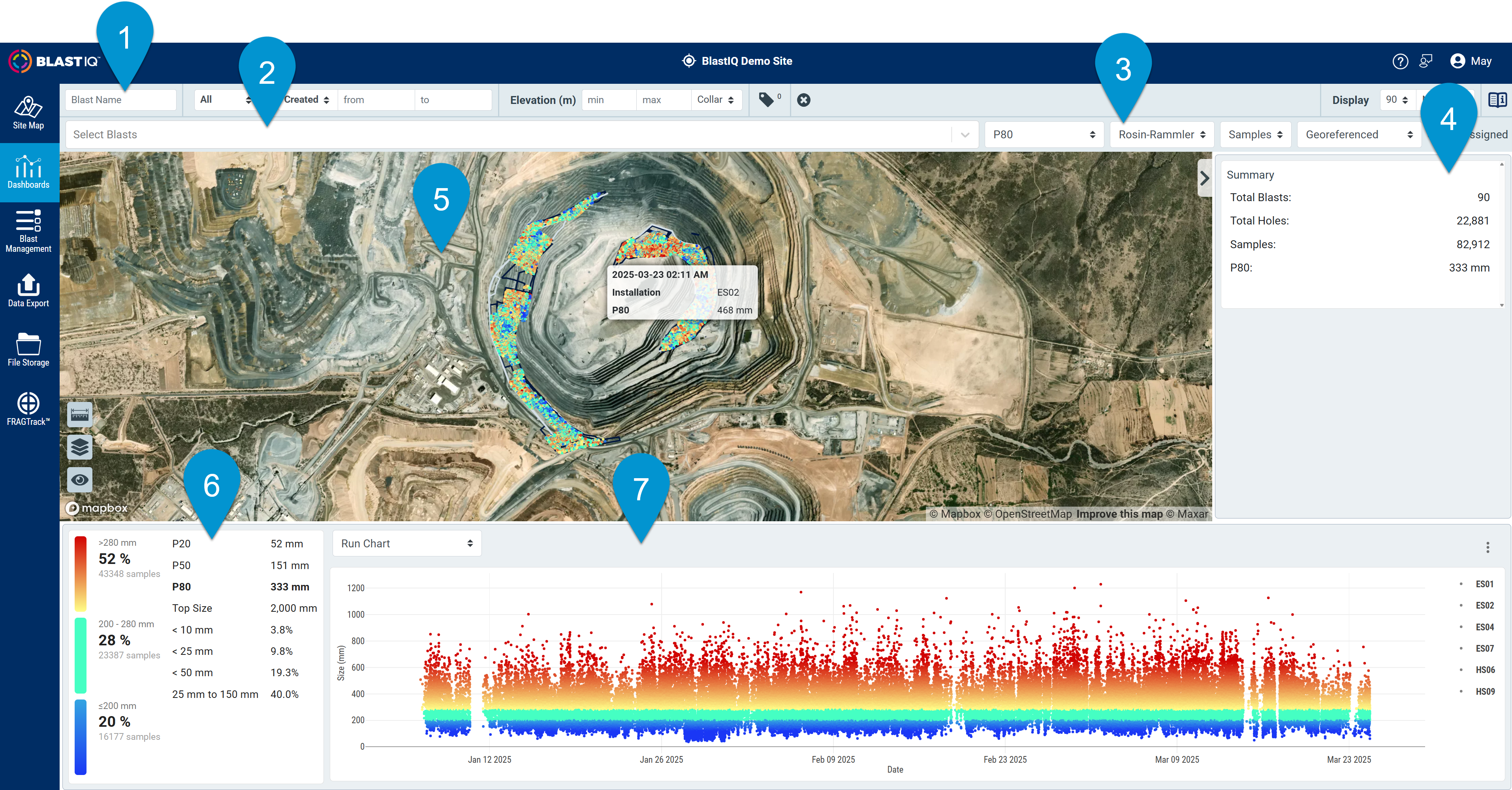The height and width of the screenshot is (790, 1512).
Task: Click the Top Size 2,000 mm value
Action: (x=293, y=608)
